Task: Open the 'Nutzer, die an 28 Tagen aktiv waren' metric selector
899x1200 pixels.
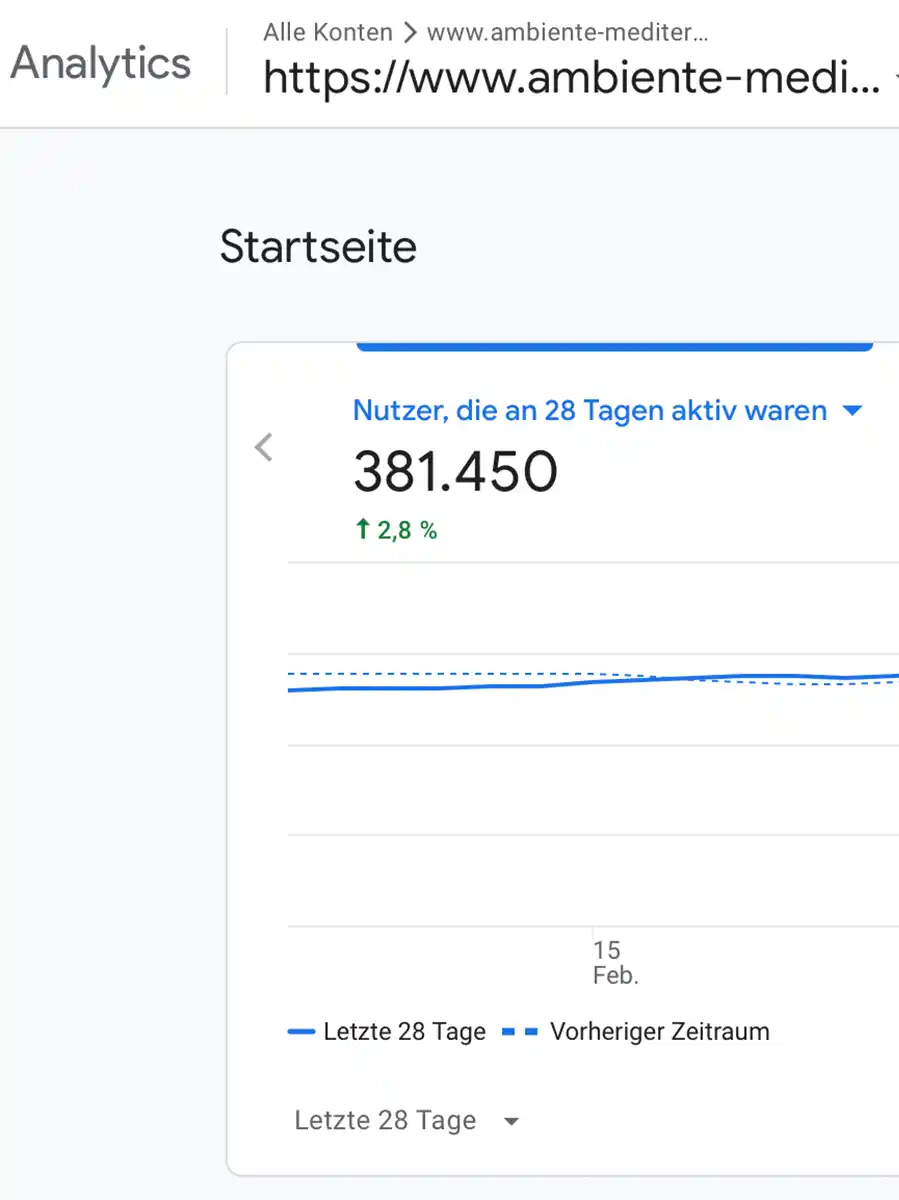Action: pos(590,410)
